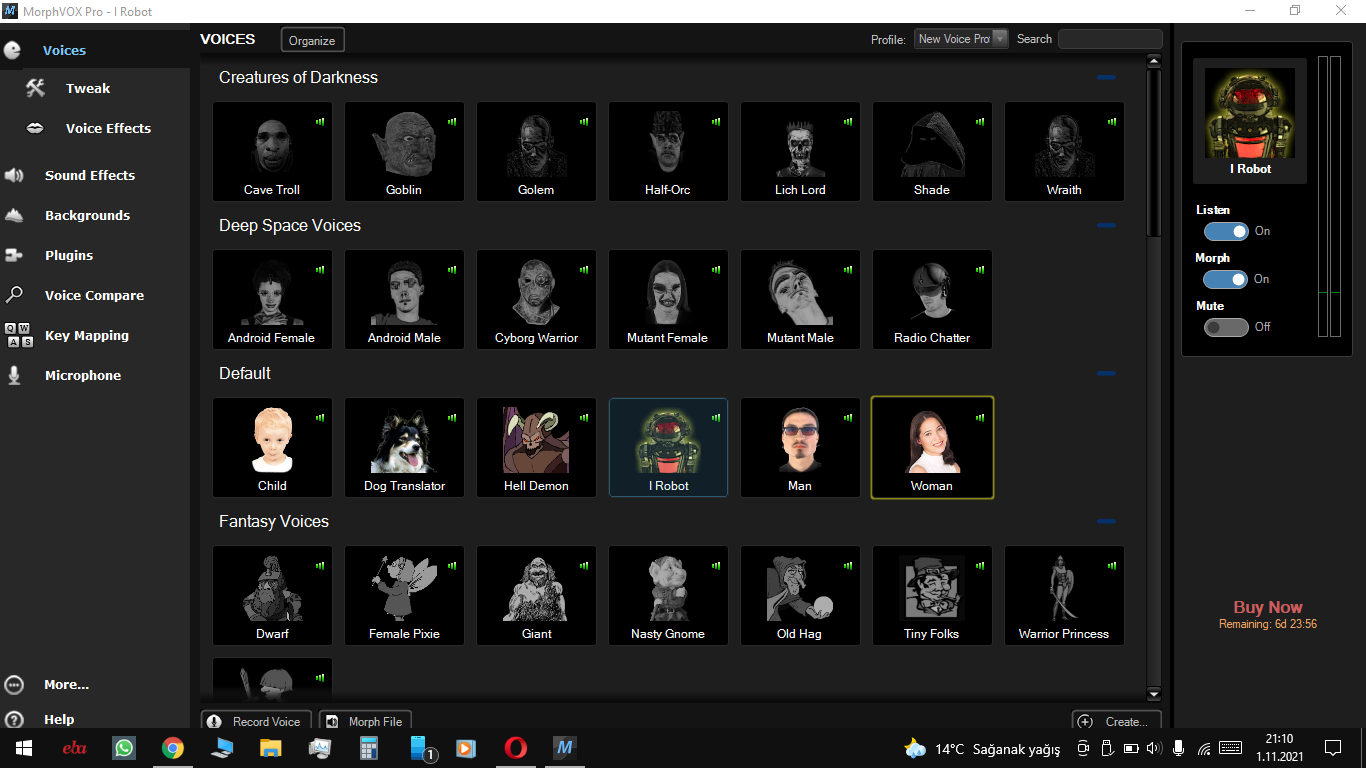Choose the Cyborg Warrior voice
The image size is (1366, 768).
click(x=536, y=299)
